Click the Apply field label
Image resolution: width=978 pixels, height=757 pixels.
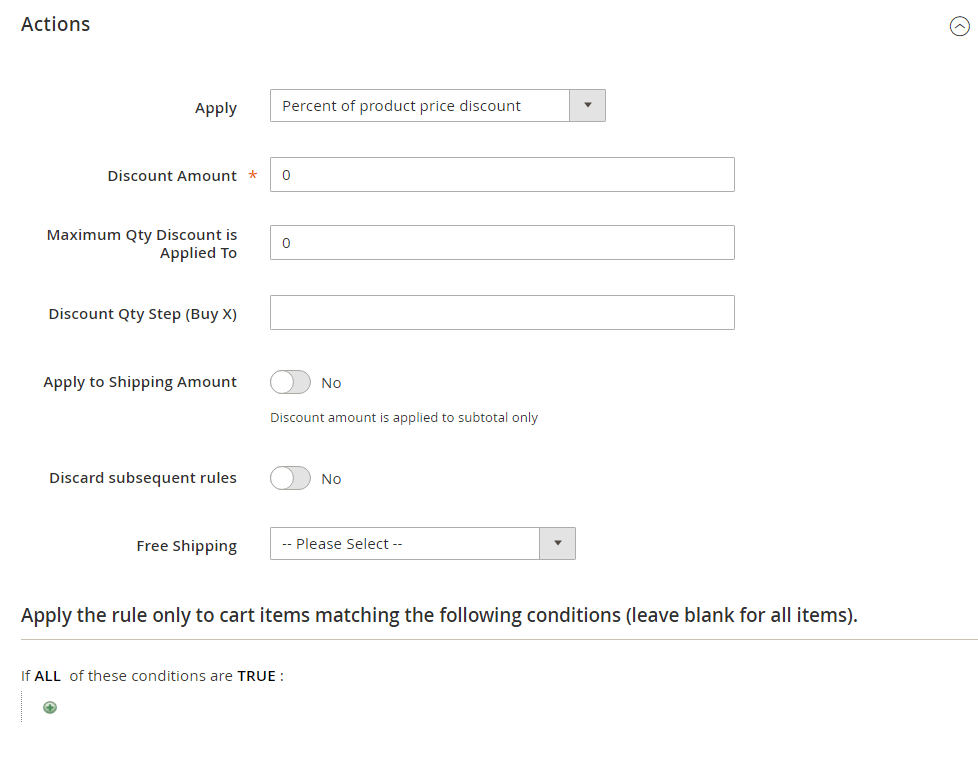point(216,108)
